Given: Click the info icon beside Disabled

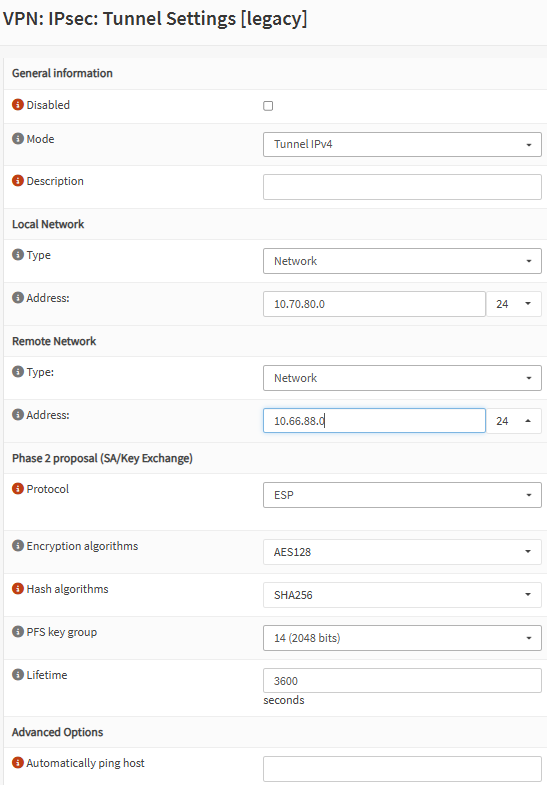Looking at the screenshot, I should coord(18,105).
